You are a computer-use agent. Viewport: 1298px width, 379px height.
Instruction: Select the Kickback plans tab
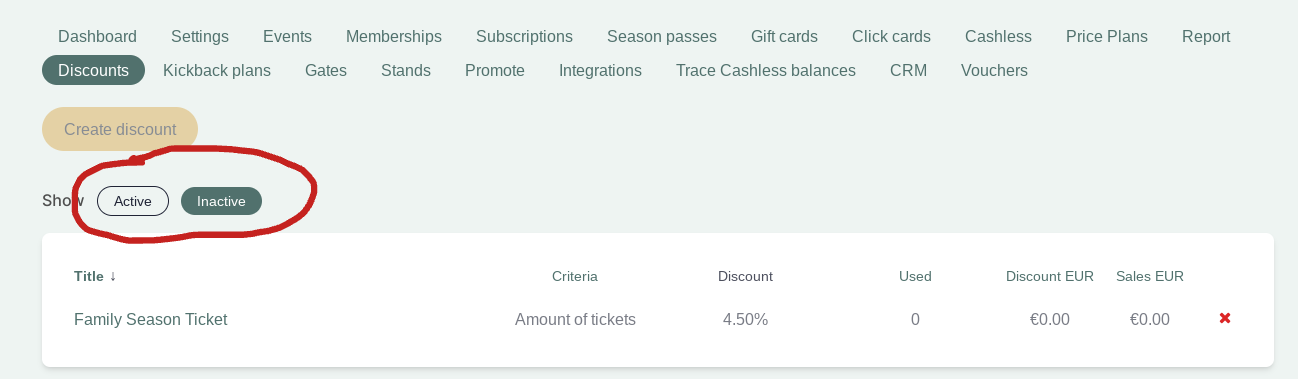(217, 71)
